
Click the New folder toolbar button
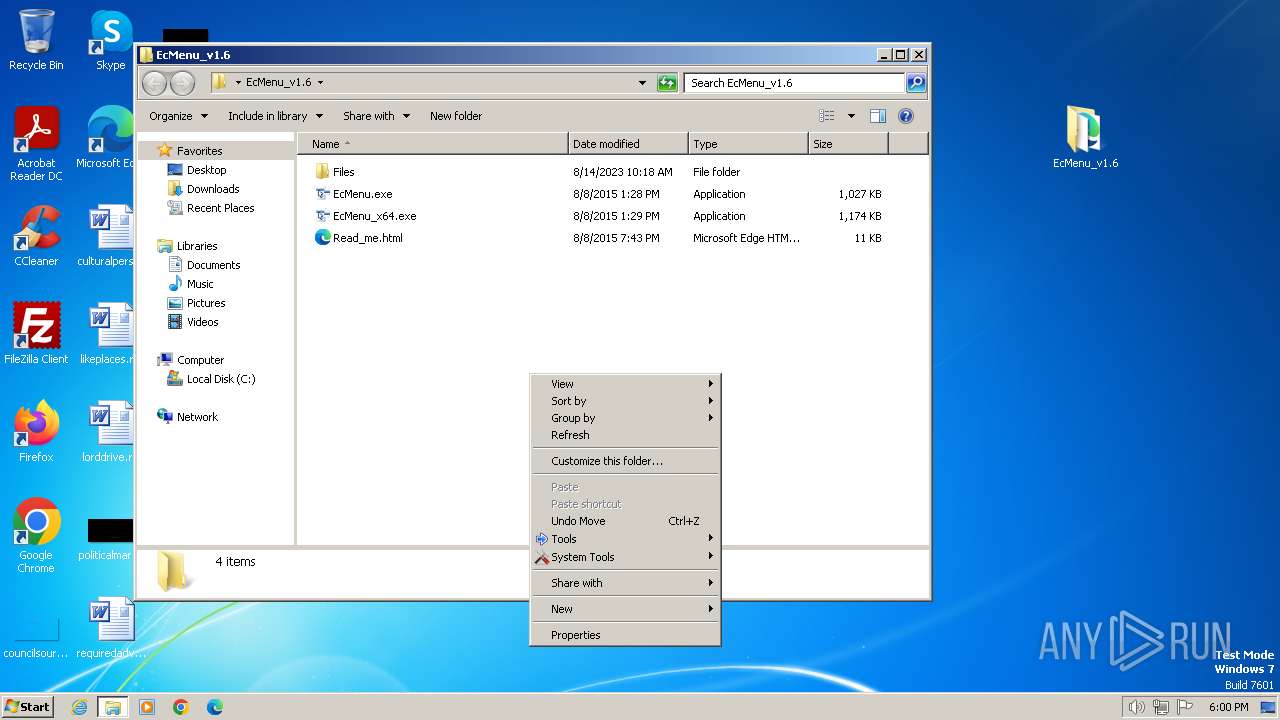(456, 116)
